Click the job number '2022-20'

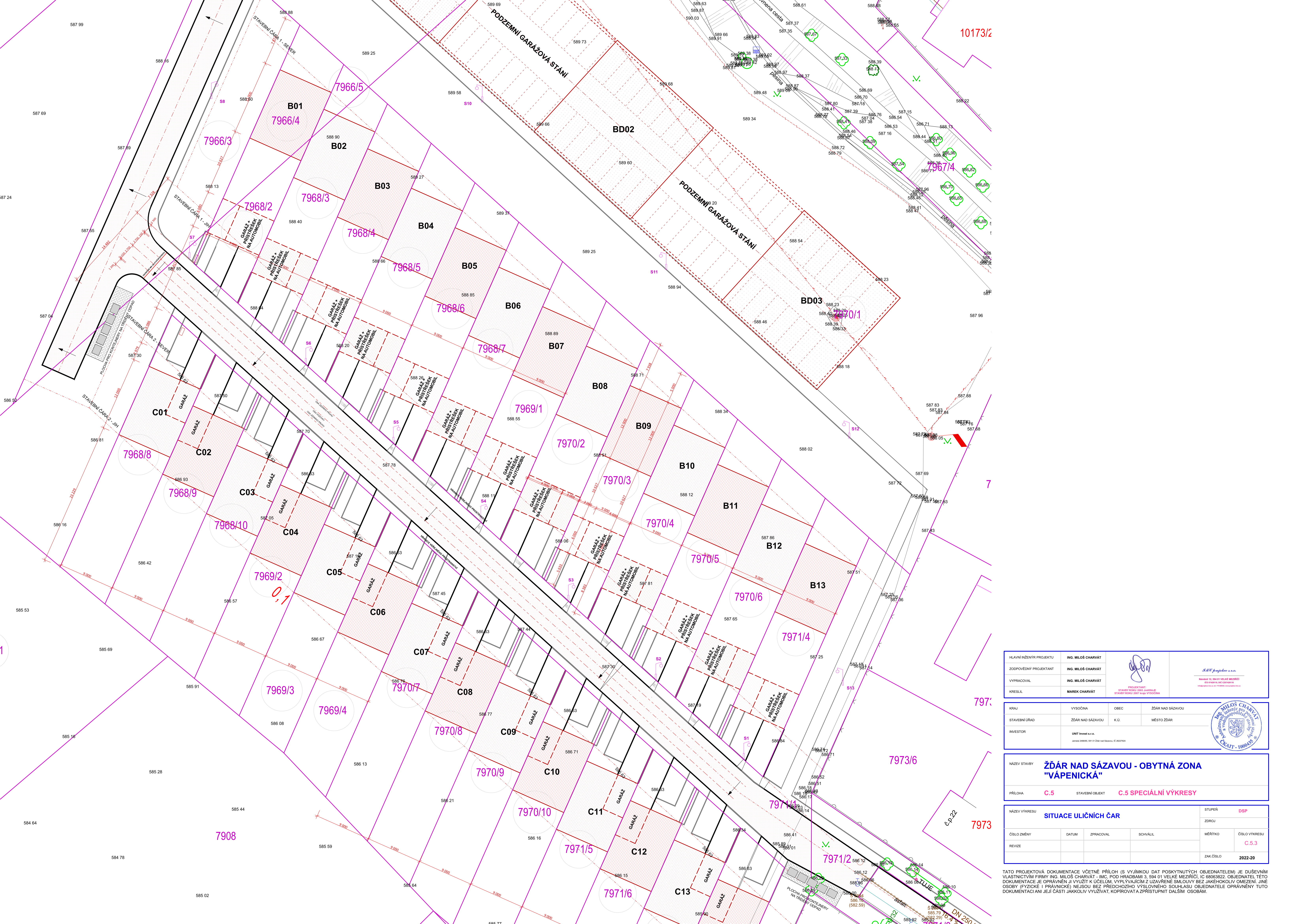[x=1247, y=858]
